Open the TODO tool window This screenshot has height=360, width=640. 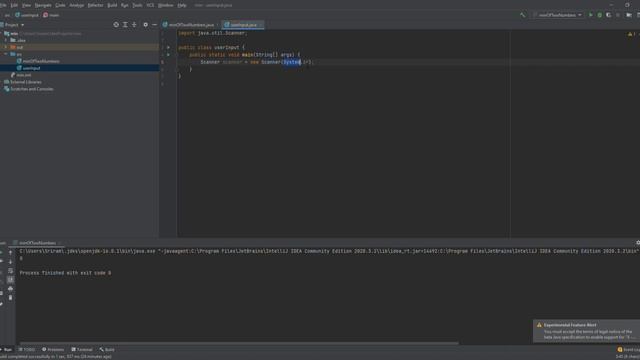[x=27, y=350]
